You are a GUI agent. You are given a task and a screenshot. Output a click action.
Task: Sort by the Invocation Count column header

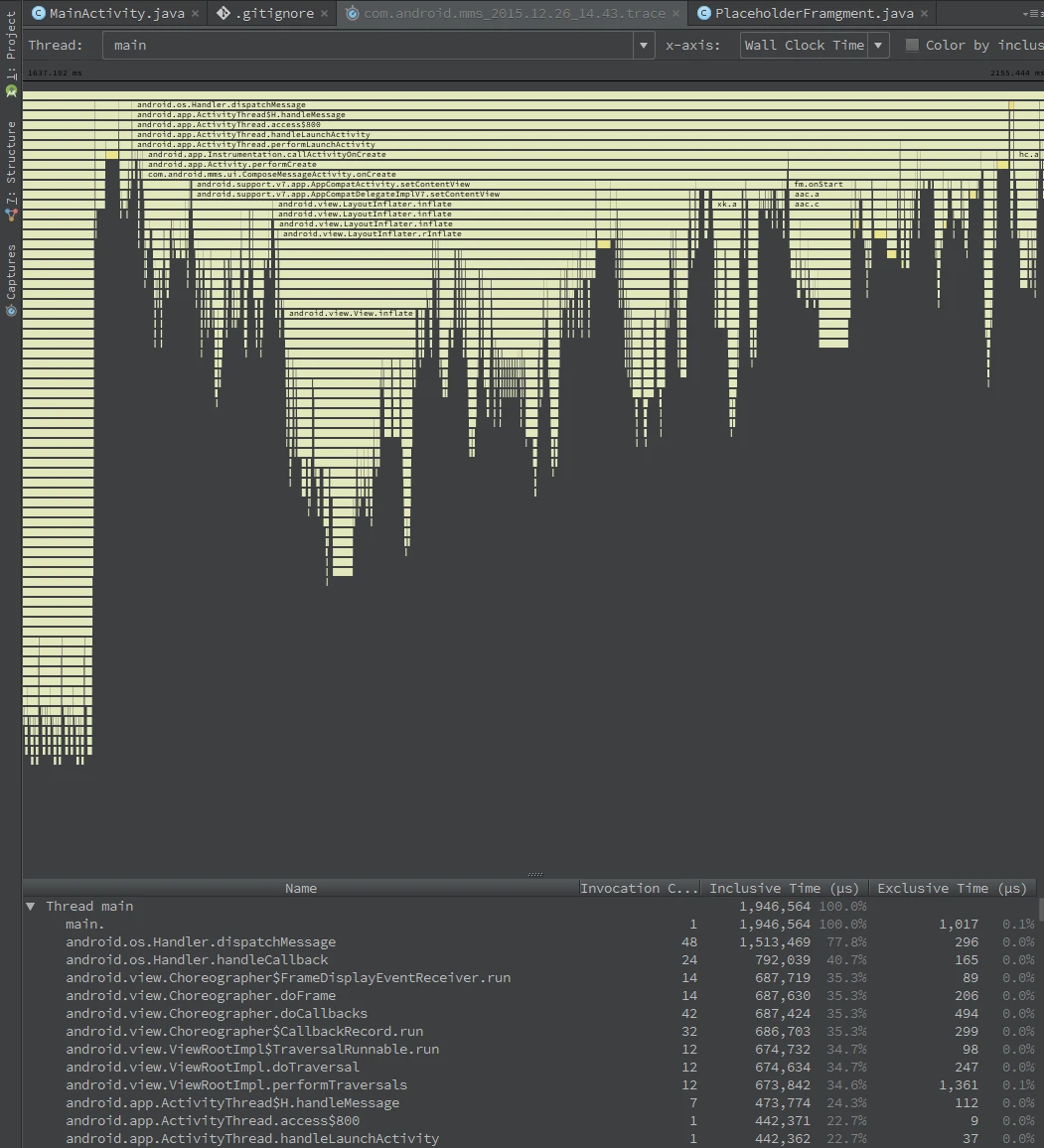point(639,888)
